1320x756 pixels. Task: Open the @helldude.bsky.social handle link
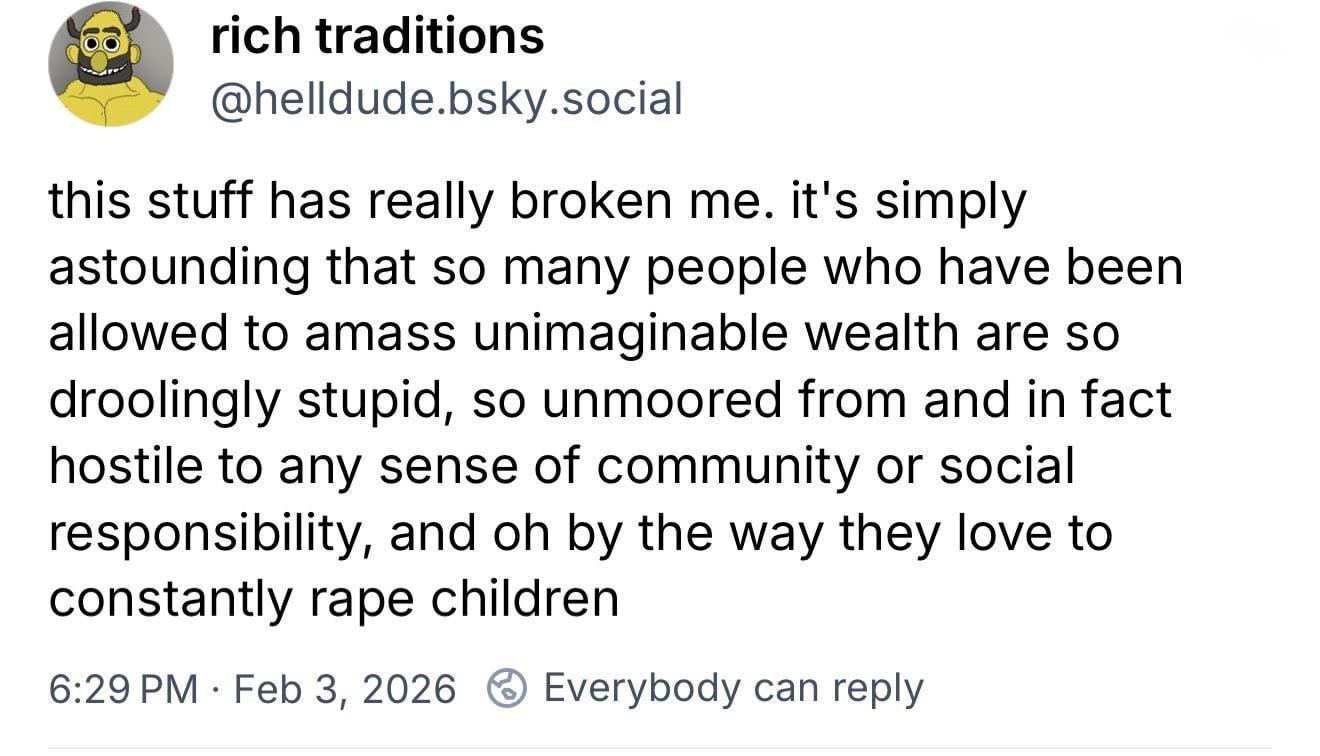[x=445, y=99]
